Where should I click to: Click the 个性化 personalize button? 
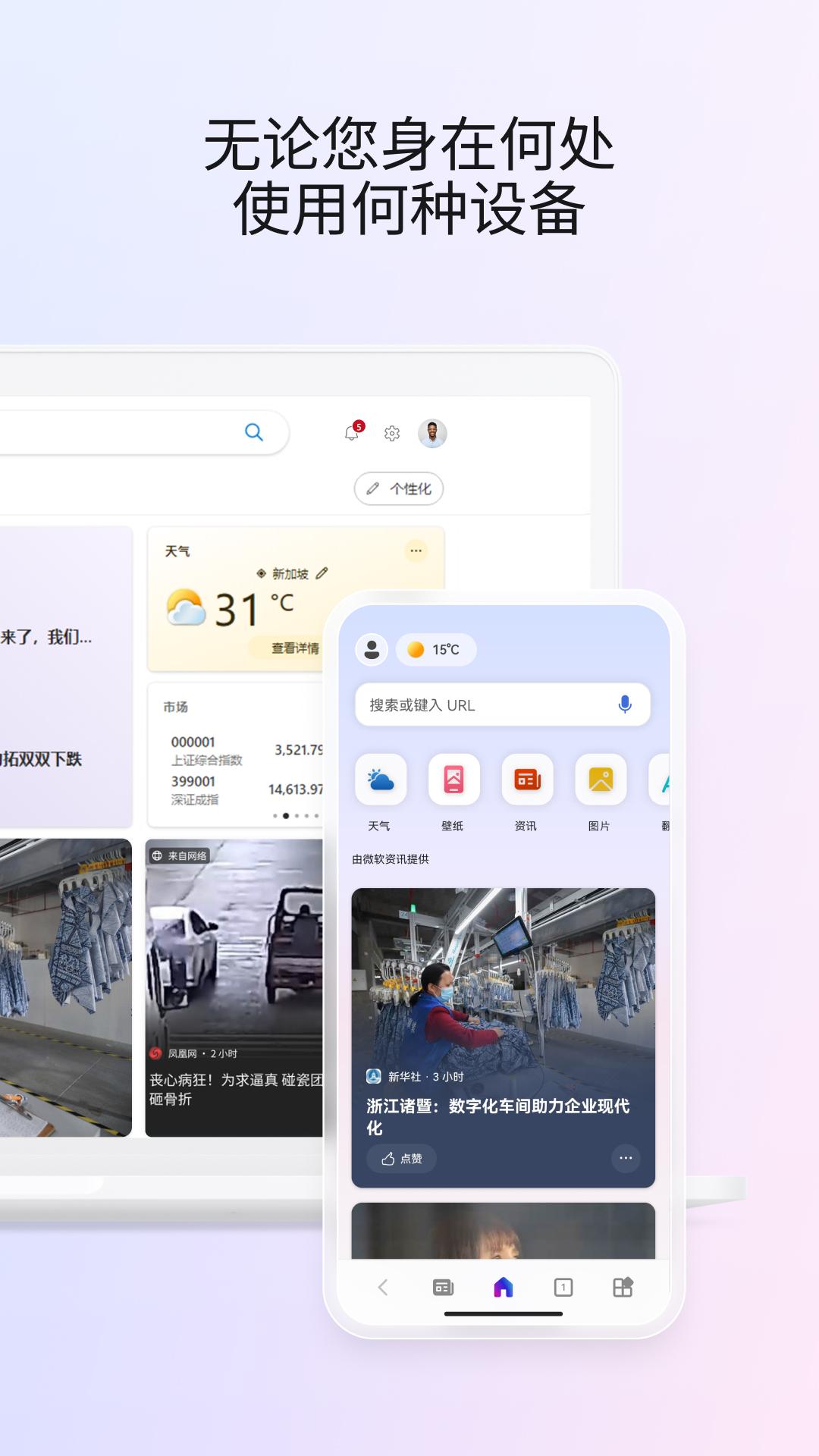coord(399,488)
